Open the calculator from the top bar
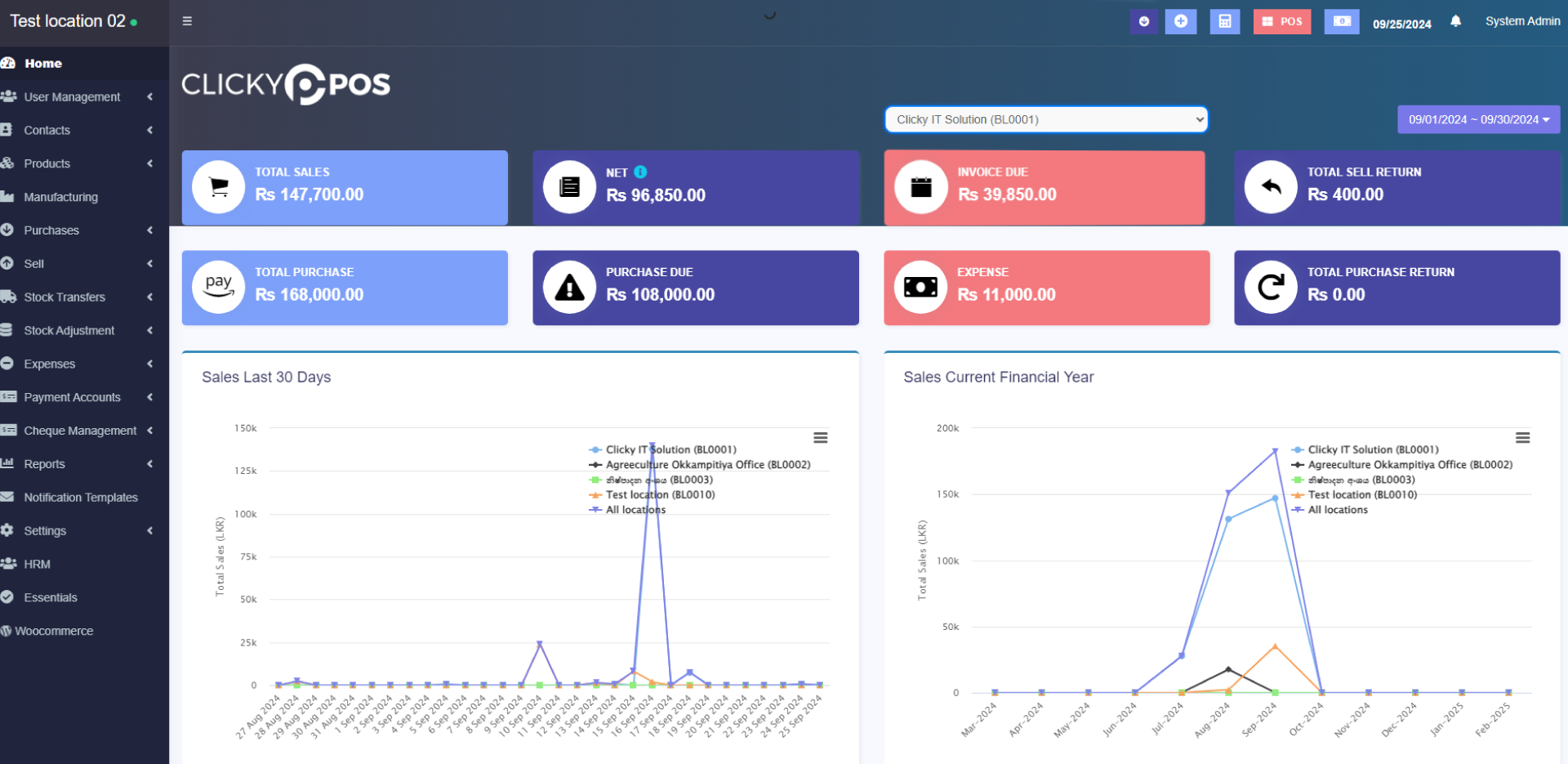 (x=1224, y=21)
